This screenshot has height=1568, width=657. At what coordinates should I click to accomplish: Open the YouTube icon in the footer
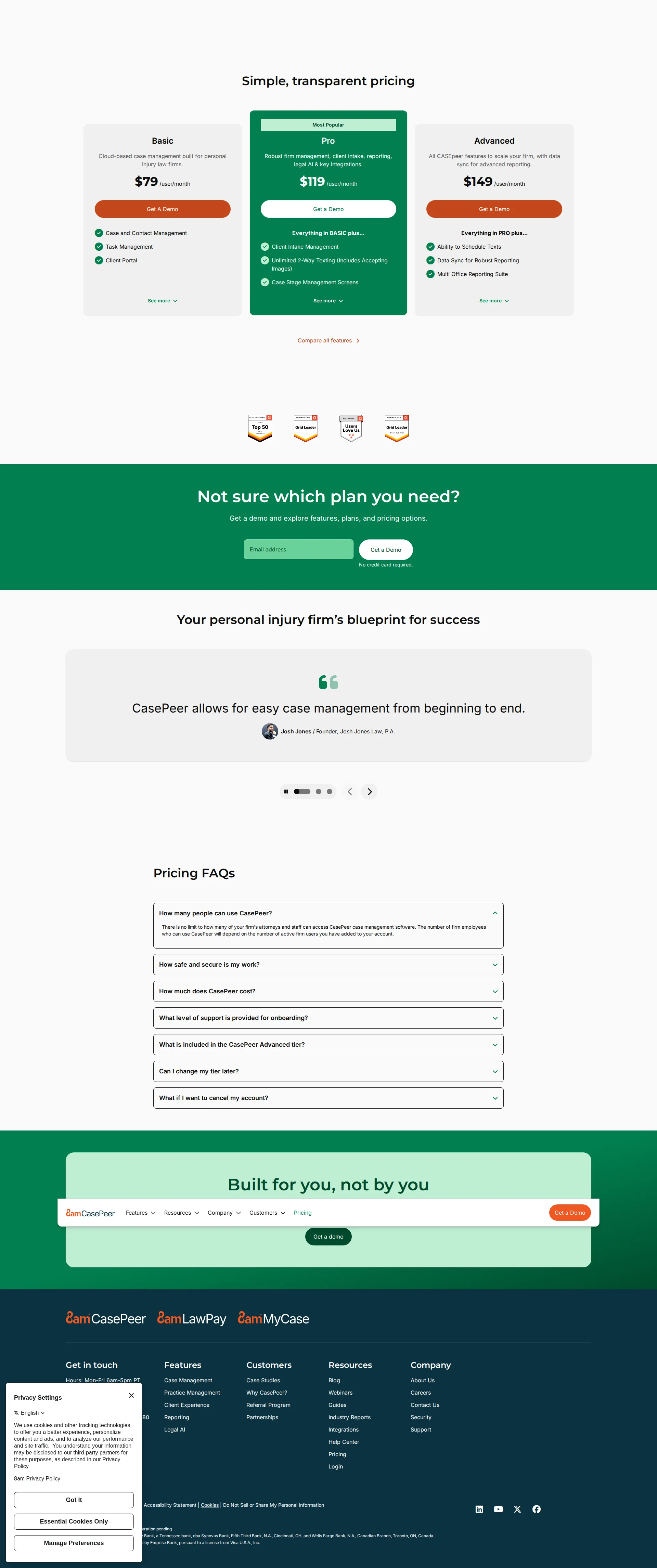[498, 1509]
